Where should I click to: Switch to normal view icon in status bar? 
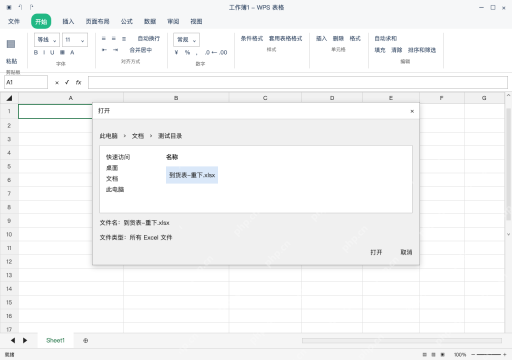pos(424,355)
